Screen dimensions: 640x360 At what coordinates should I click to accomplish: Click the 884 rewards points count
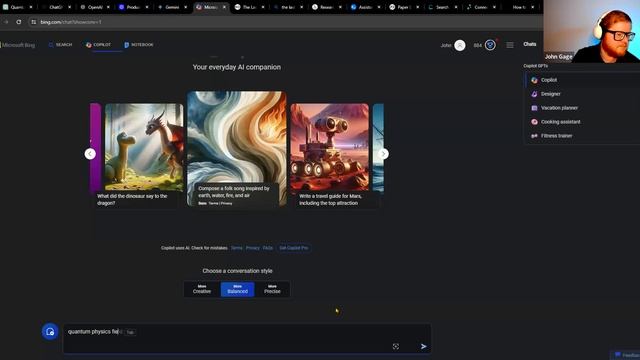click(478, 45)
